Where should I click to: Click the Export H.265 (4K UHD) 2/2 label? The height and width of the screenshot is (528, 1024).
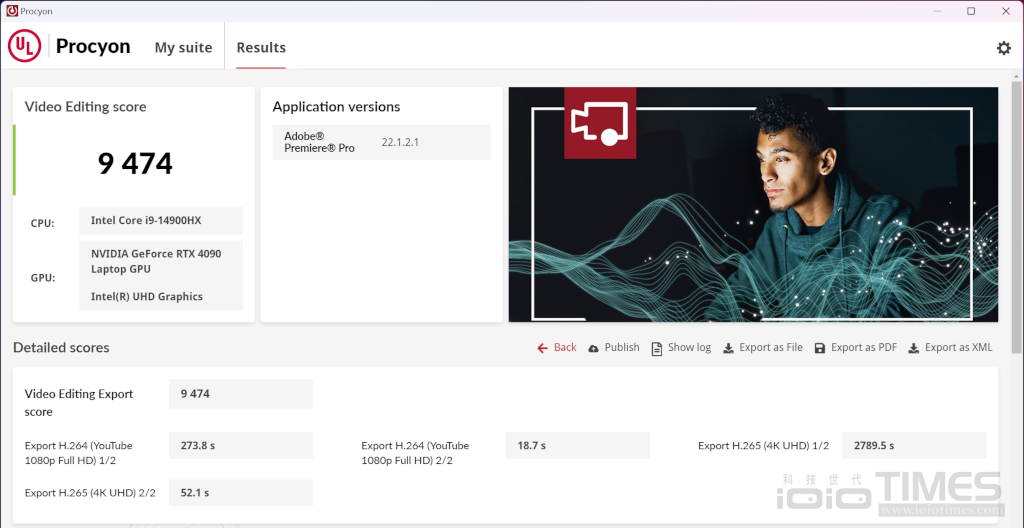pyautogui.click(x=90, y=493)
